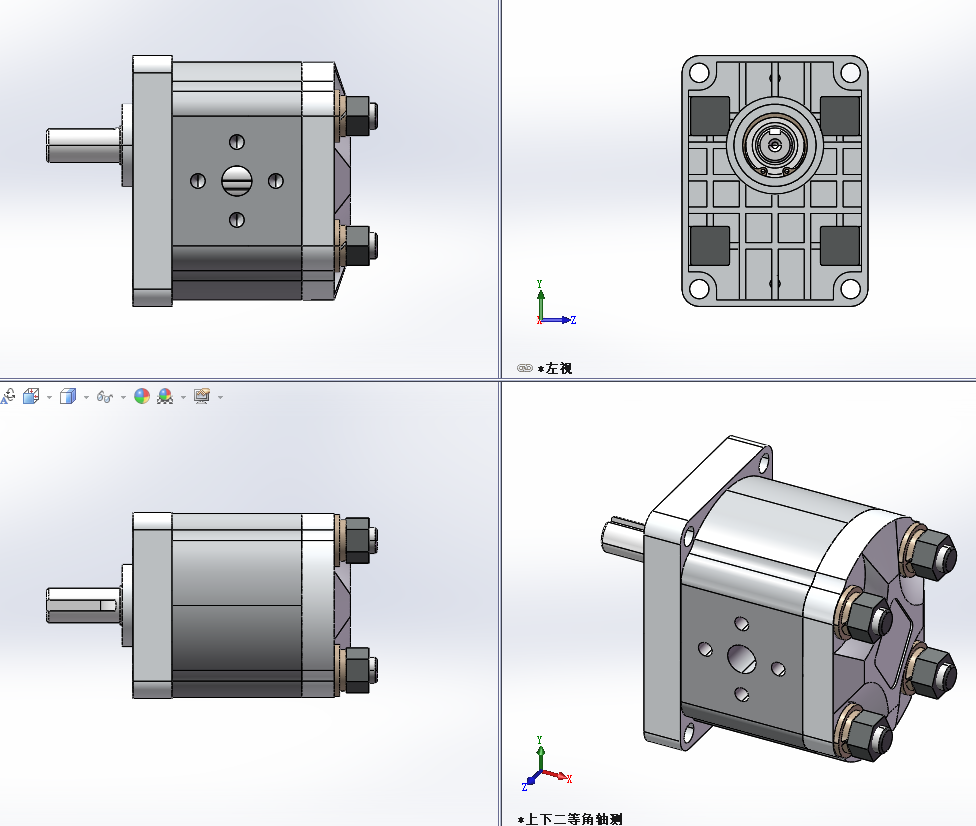Open the View Orientation cube tool
This screenshot has width=976, height=826.
coord(30,396)
